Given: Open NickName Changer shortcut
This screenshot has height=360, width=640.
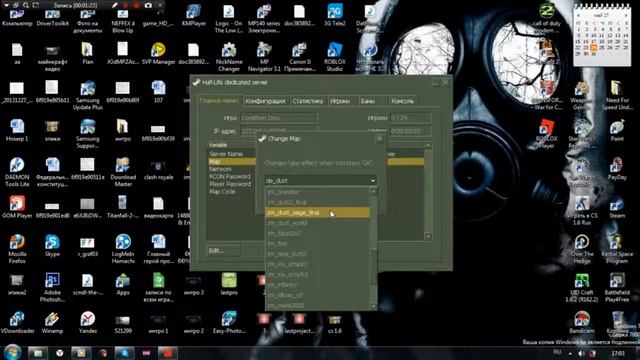Looking at the screenshot, I should (229, 57).
